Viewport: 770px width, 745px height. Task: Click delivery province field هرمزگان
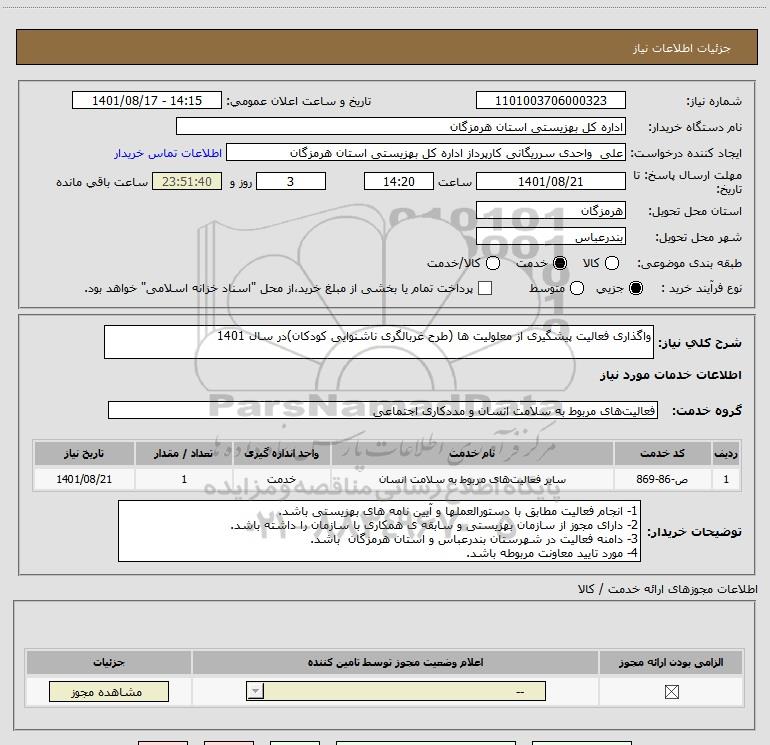click(x=550, y=211)
